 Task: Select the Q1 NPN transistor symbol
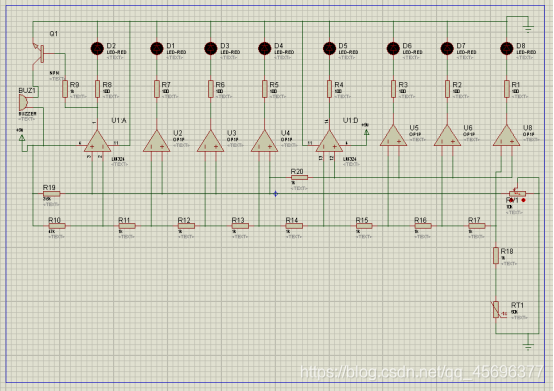click(x=38, y=54)
